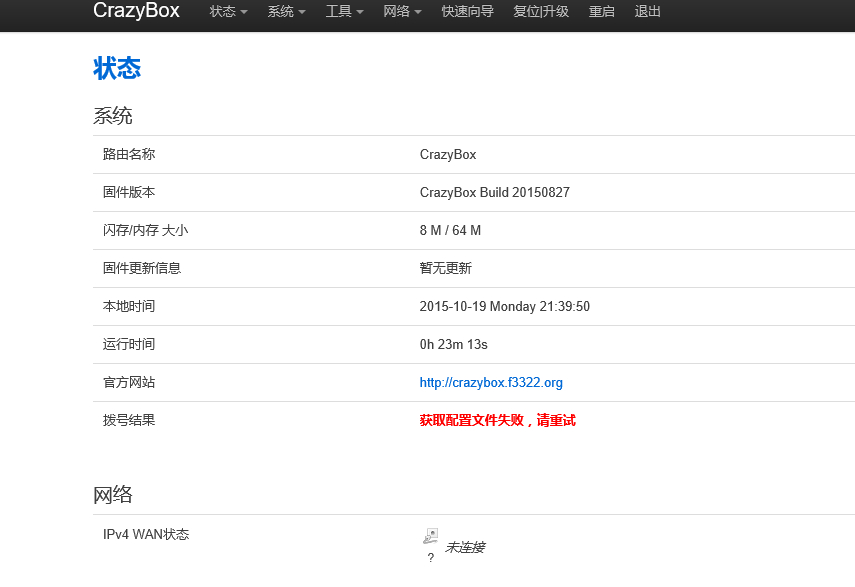The height and width of the screenshot is (587, 855).
Task: Select the 固件更新信息 label
Action: pyautogui.click(x=142, y=268)
